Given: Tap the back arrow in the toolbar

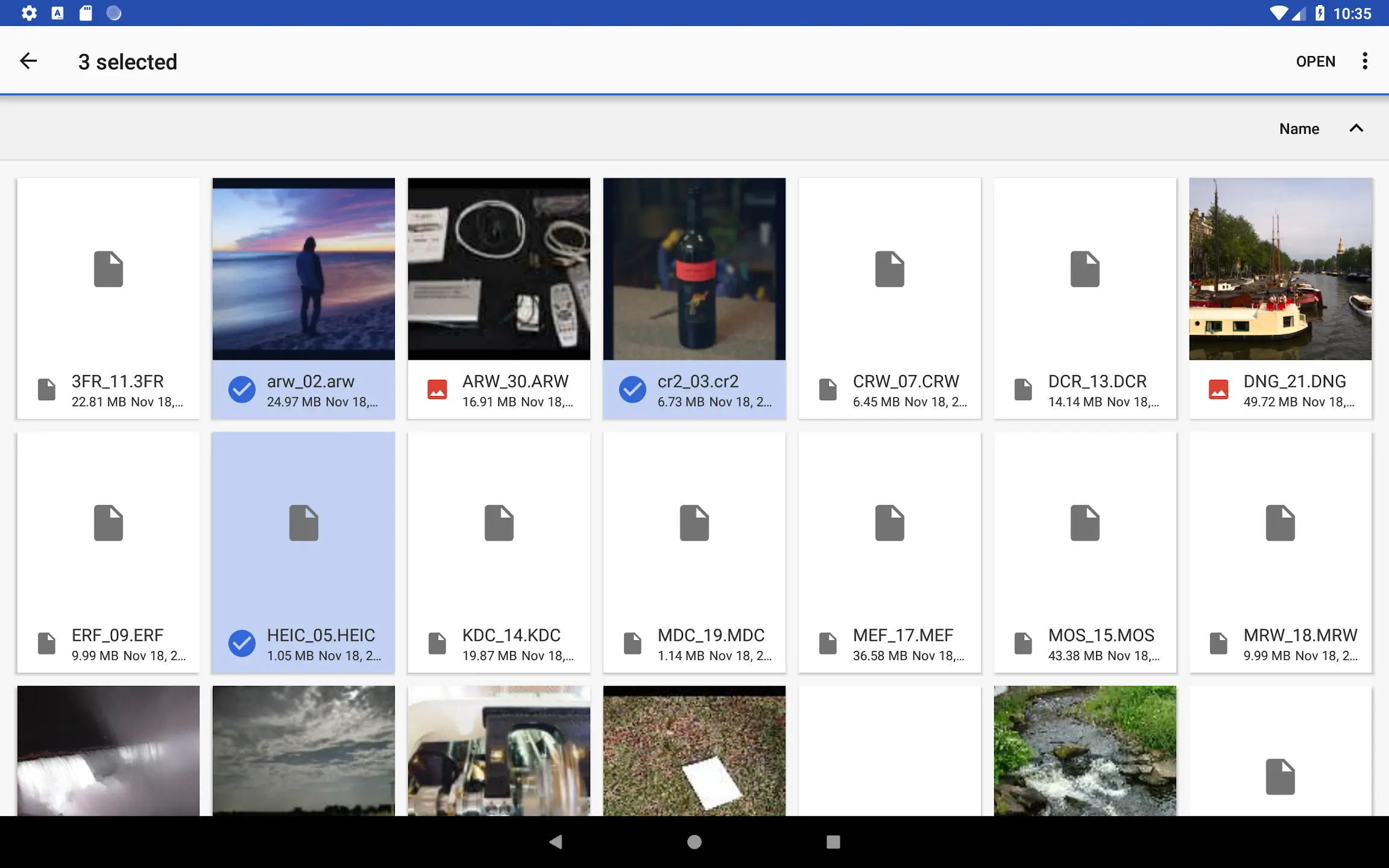Looking at the screenshot, I should point(28,60).
